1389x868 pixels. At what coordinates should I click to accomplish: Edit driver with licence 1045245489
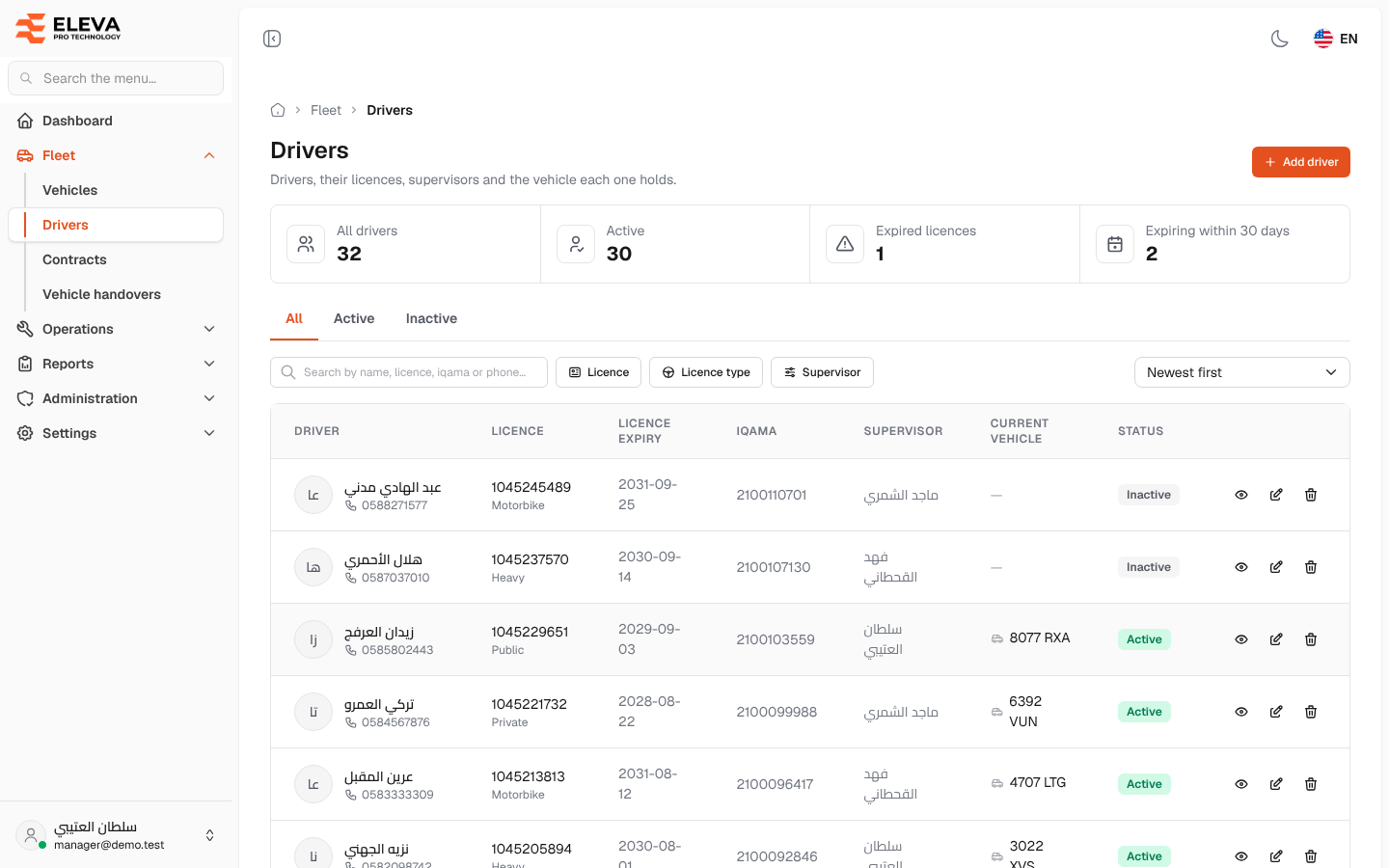1276,495
